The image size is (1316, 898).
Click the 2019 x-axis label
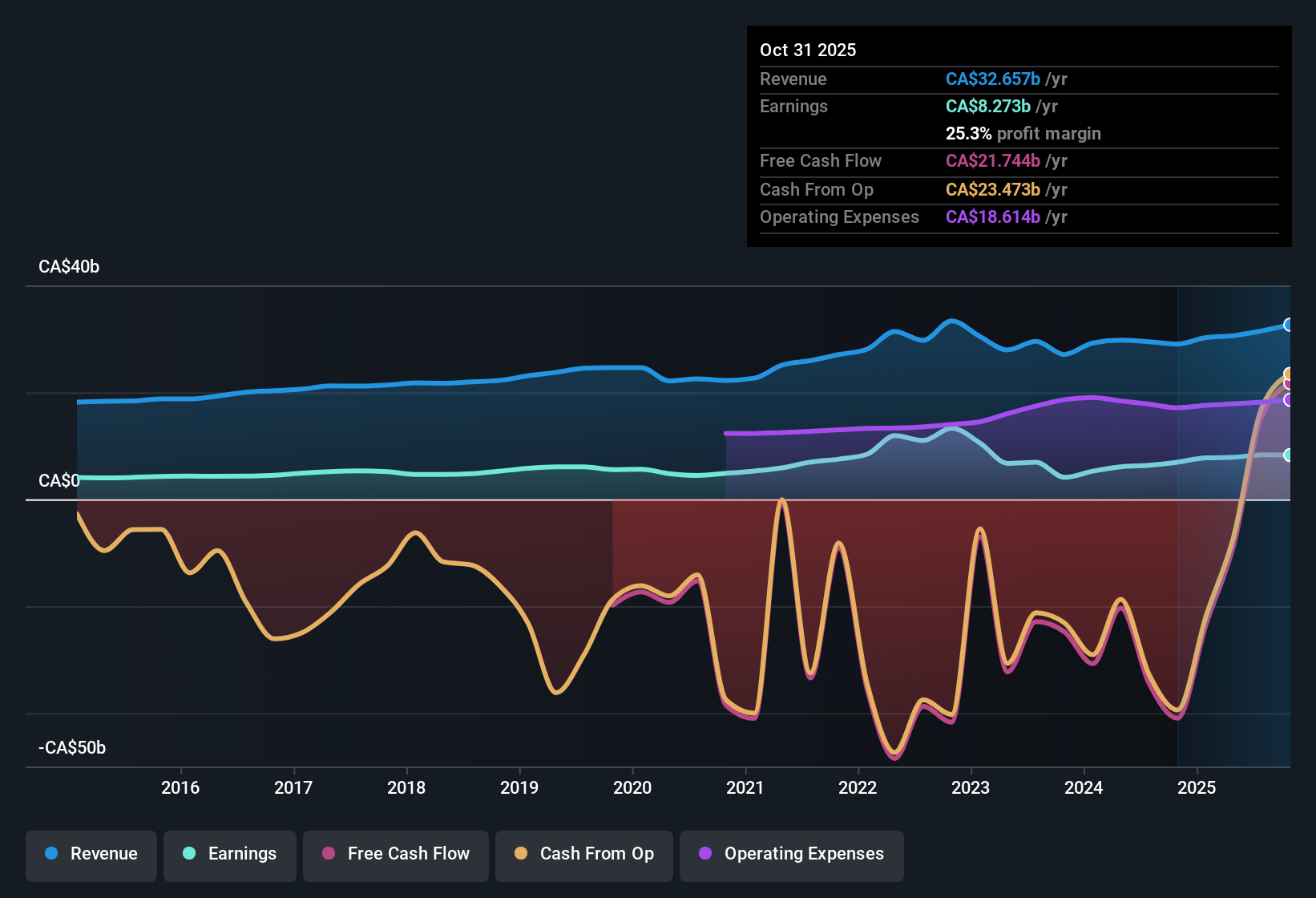(x=519, y=787)
